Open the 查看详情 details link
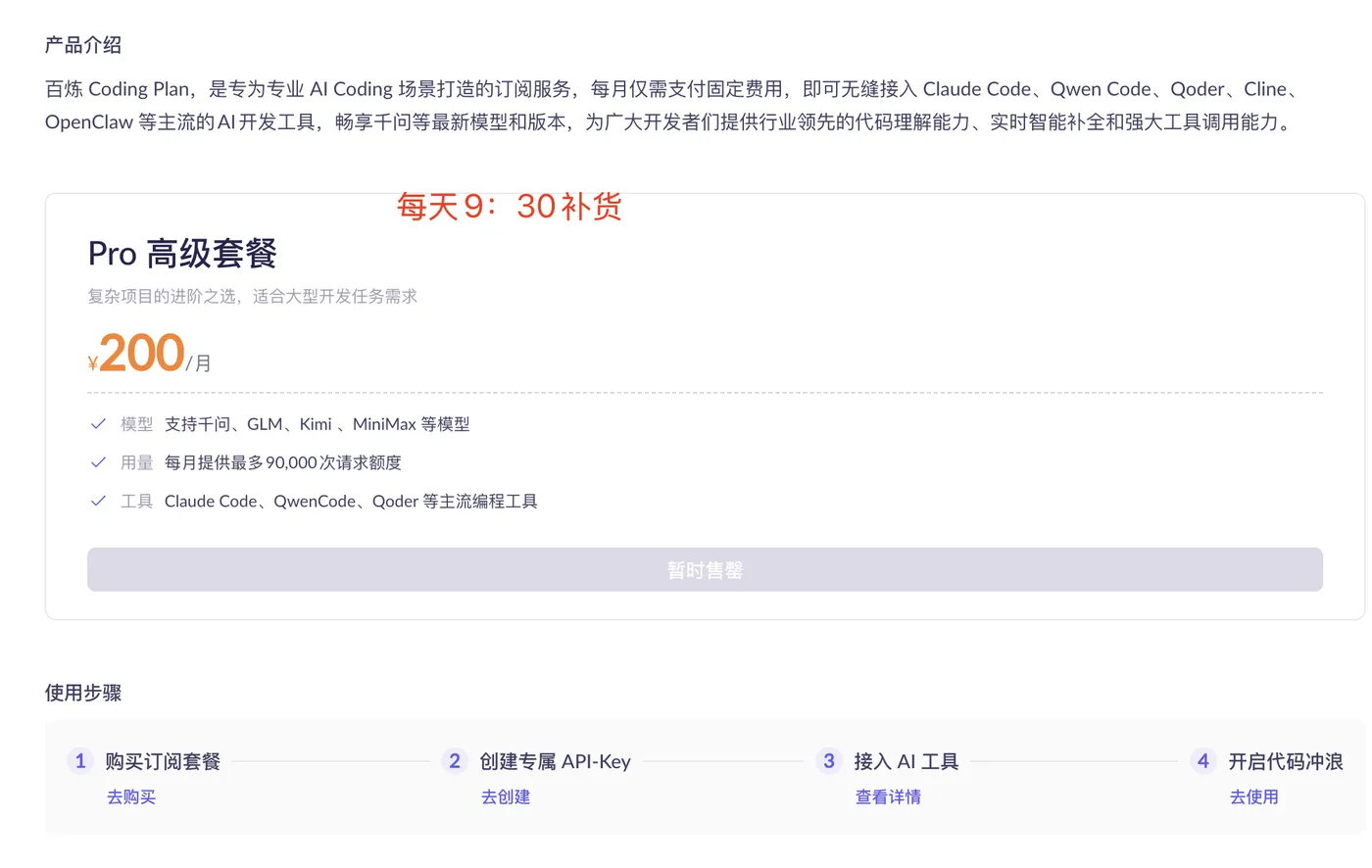This screenshot has width=1372, height=868. pyautogui.click(x=887, y=796)
